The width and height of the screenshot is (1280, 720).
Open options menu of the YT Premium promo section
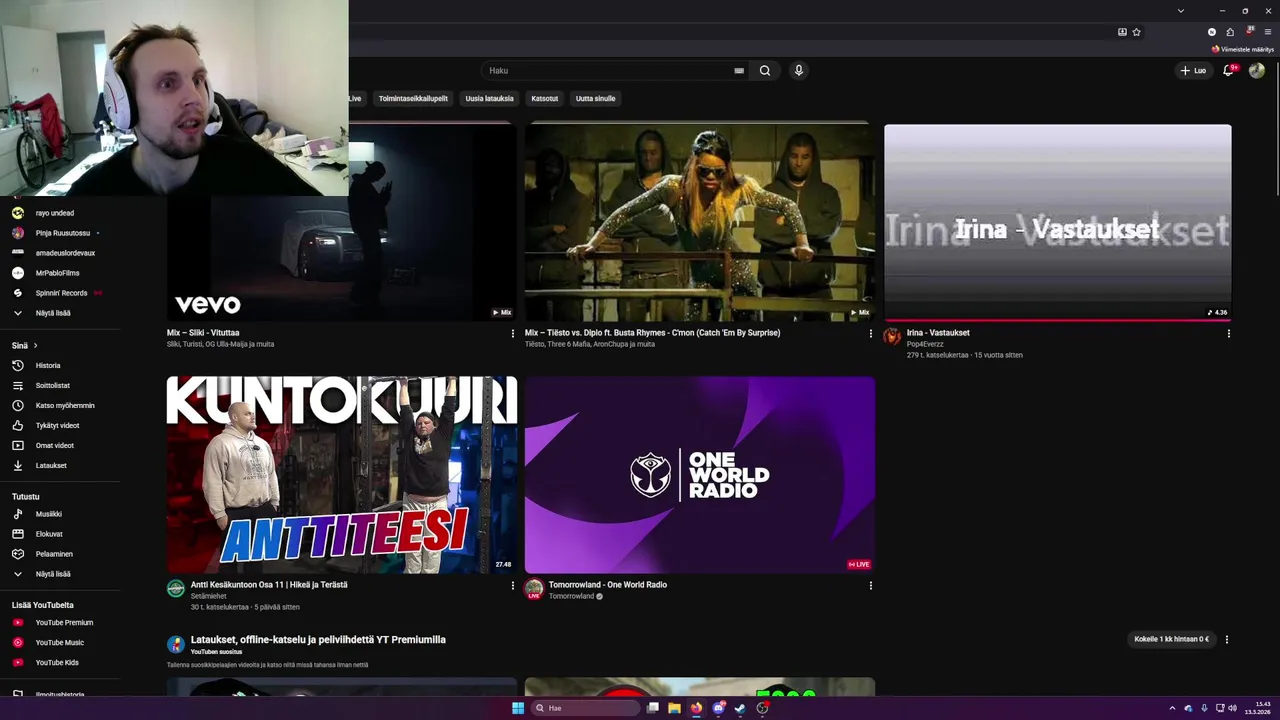[x=1227, y=640]
